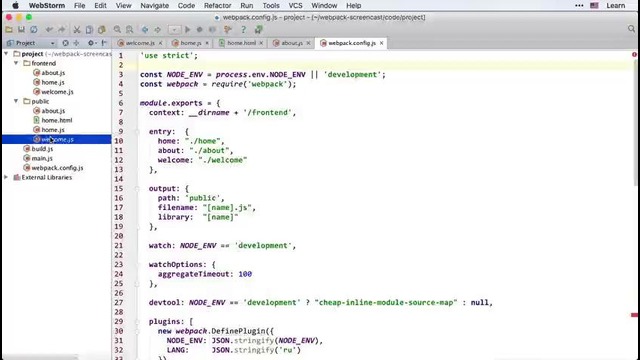Close the about.js tab

tap(308, 43)
